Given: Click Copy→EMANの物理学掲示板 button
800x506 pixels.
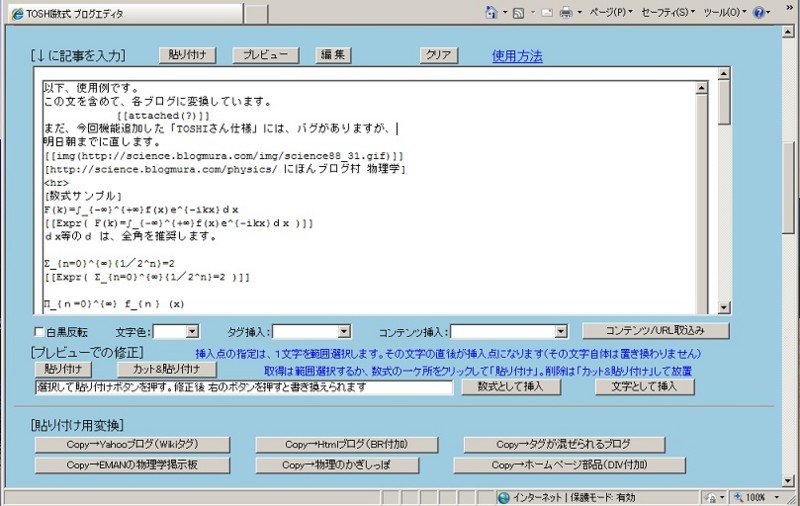Looking at the screenshot, I should pos(132,465).
